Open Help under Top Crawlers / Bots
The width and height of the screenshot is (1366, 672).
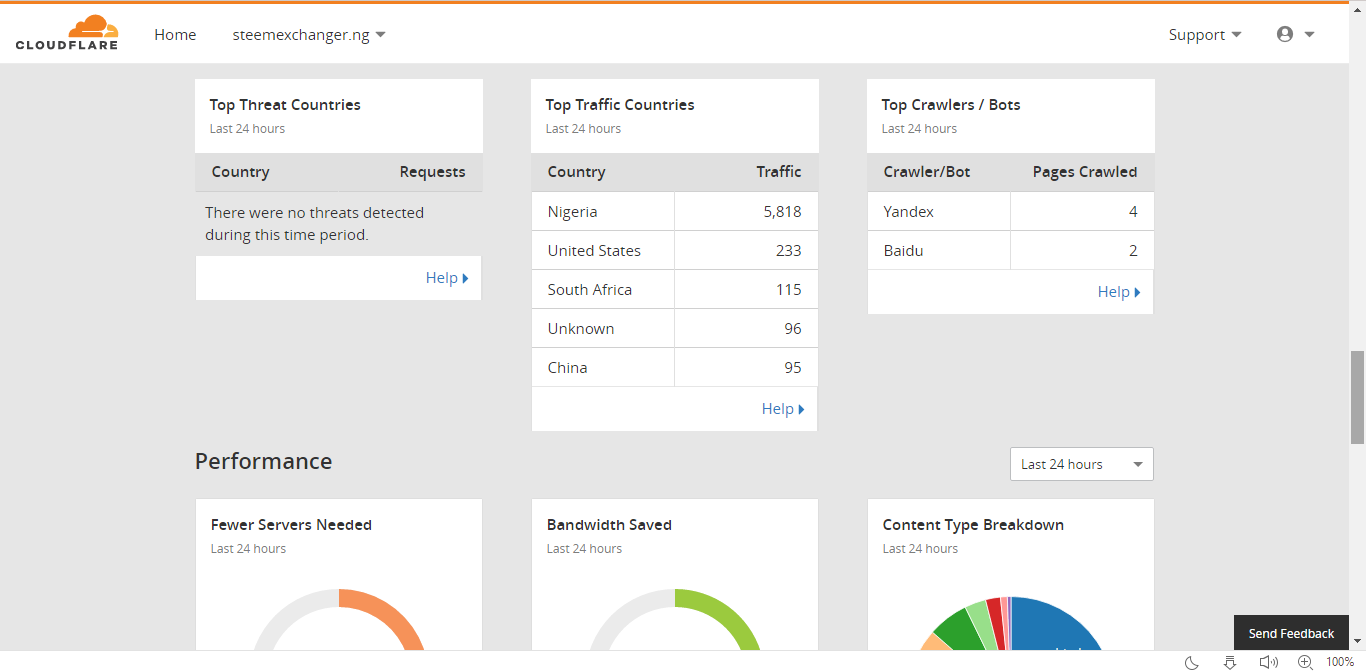pyautogui.click(x=1119, y=292)
